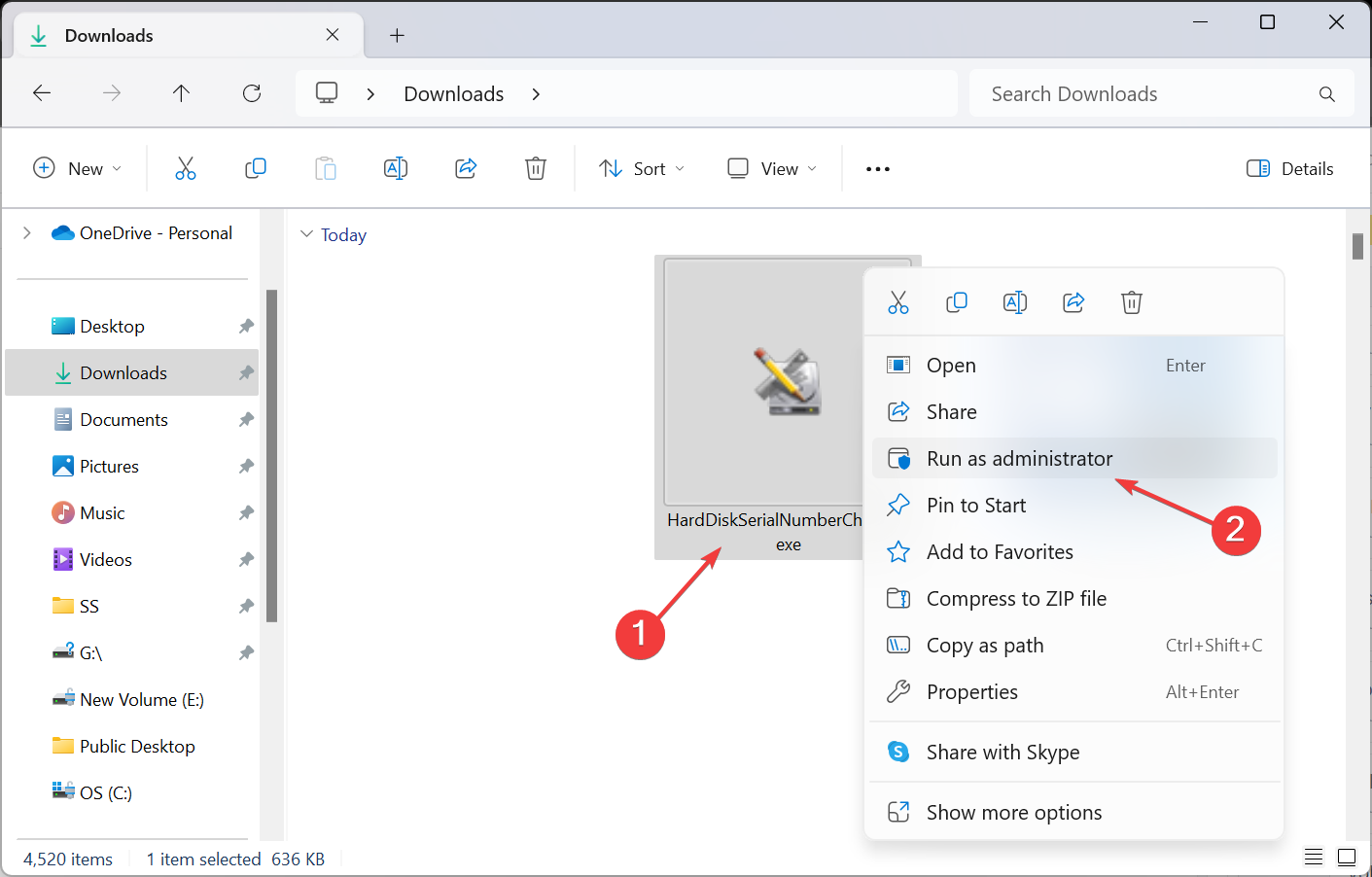Click the Share icon in the context menu top row
The width and height of the screenshot is (1372, 877).
point(1073,302)
